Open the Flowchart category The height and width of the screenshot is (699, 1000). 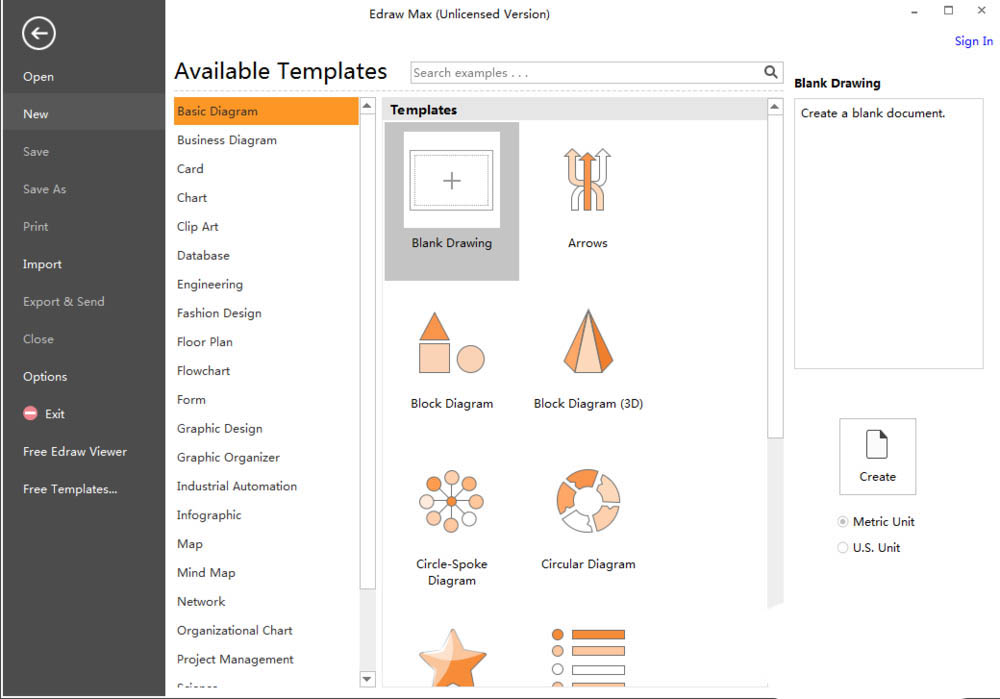coord(204,371)
